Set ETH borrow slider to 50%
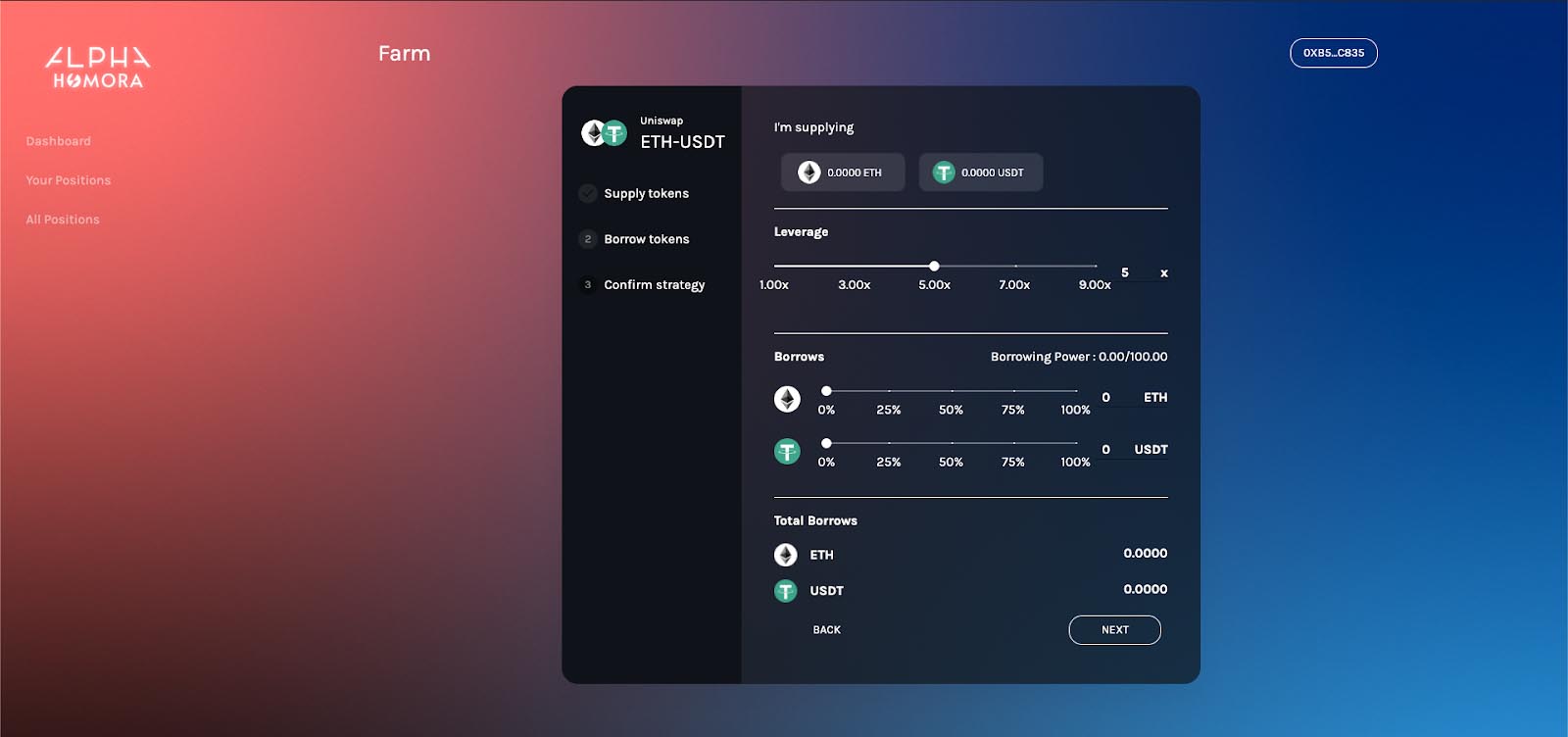Screen dimensions: 1568x737 point(952,391)
